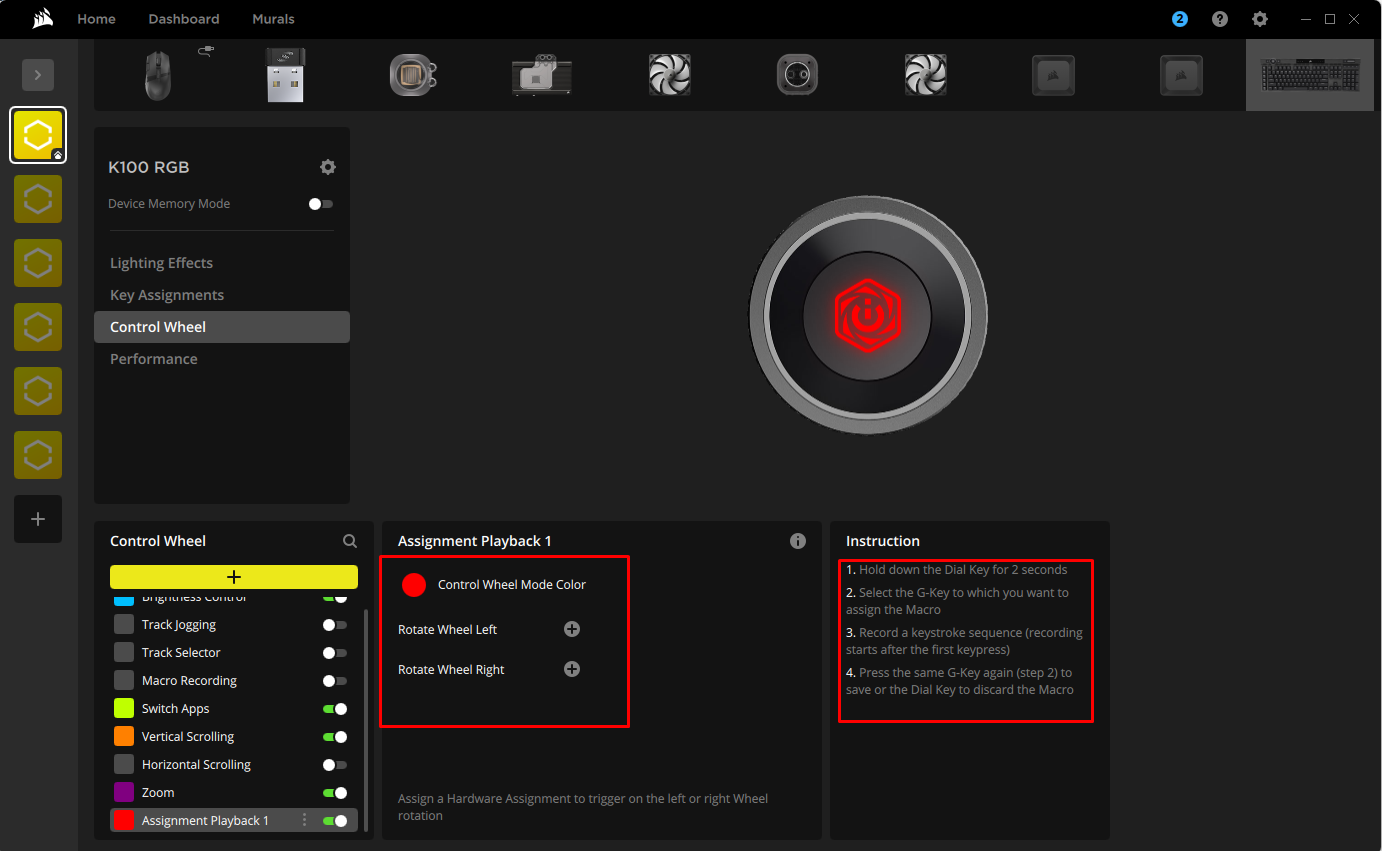Click the K100 RGB device settings gear
The height and width of the screenshot is (851, 1382).
(x=328, y=167)
